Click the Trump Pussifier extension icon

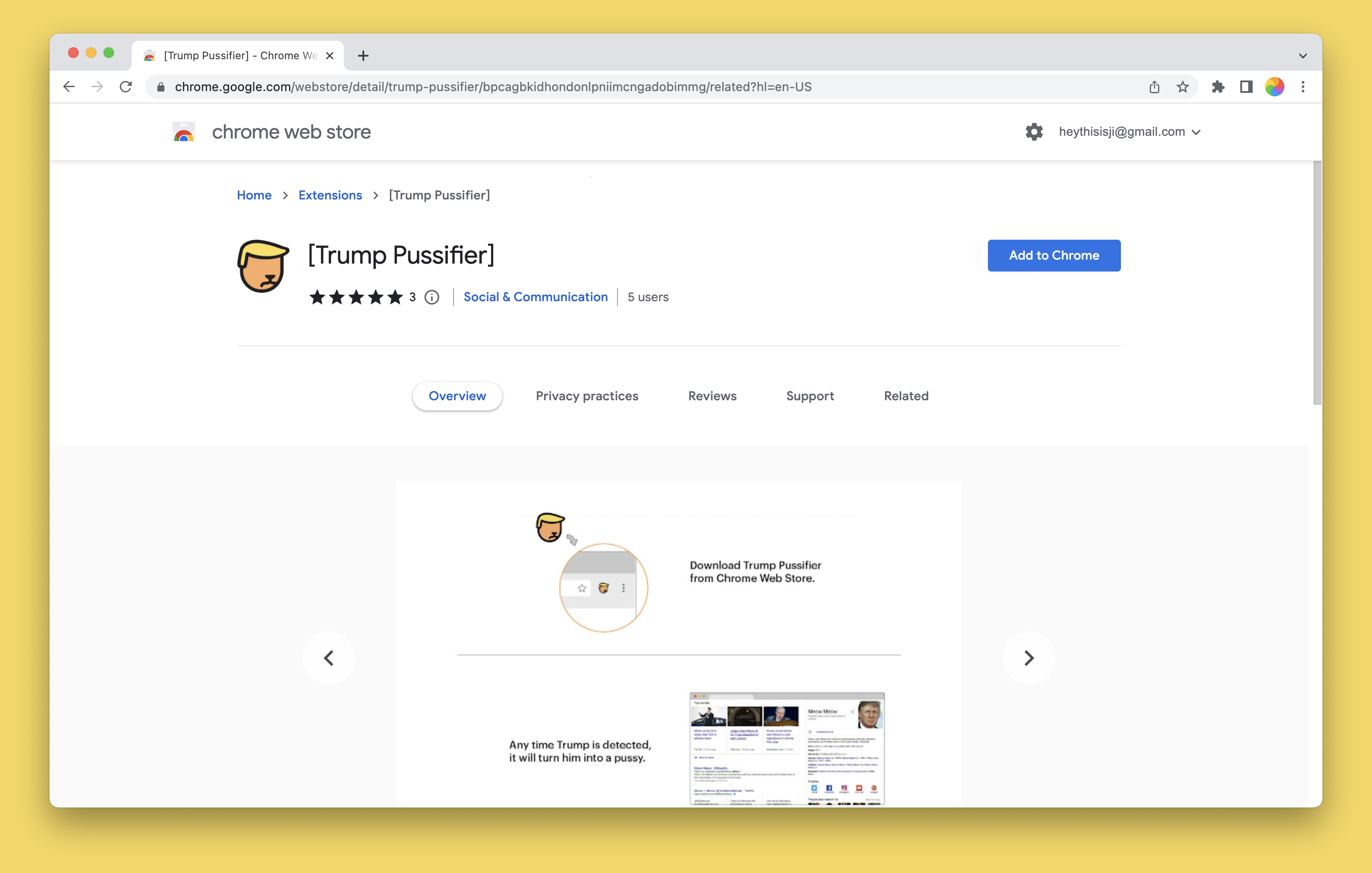tap(263, 266)
